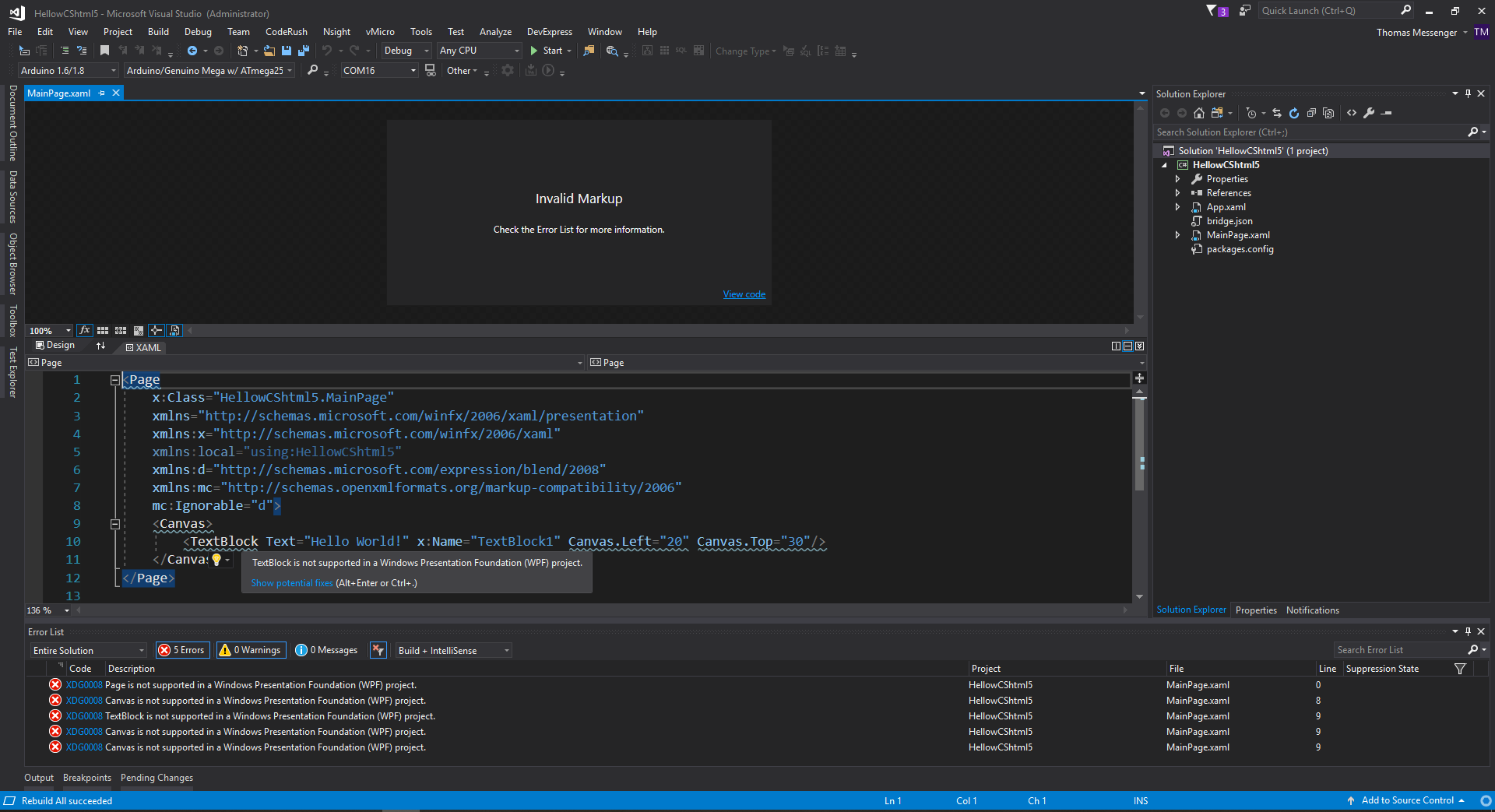Viewport: 1495px width, 812px height.
Task: Open notifications flag icon in title bar
Action: (x=1217, y=11)
